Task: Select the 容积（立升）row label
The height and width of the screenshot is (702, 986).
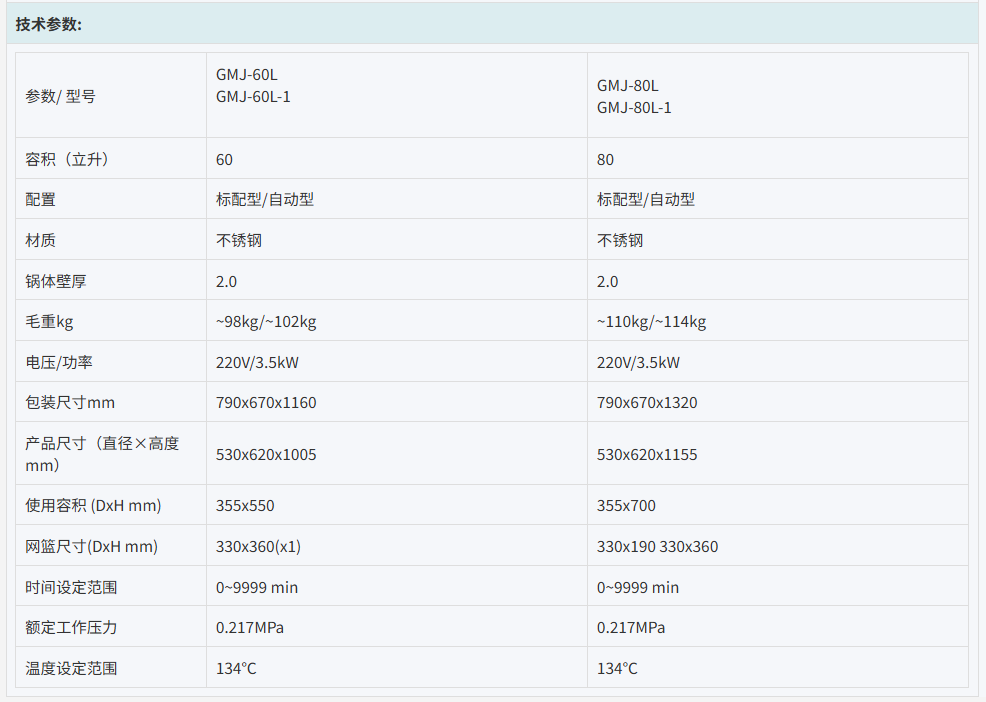Action: coord(67,160)
